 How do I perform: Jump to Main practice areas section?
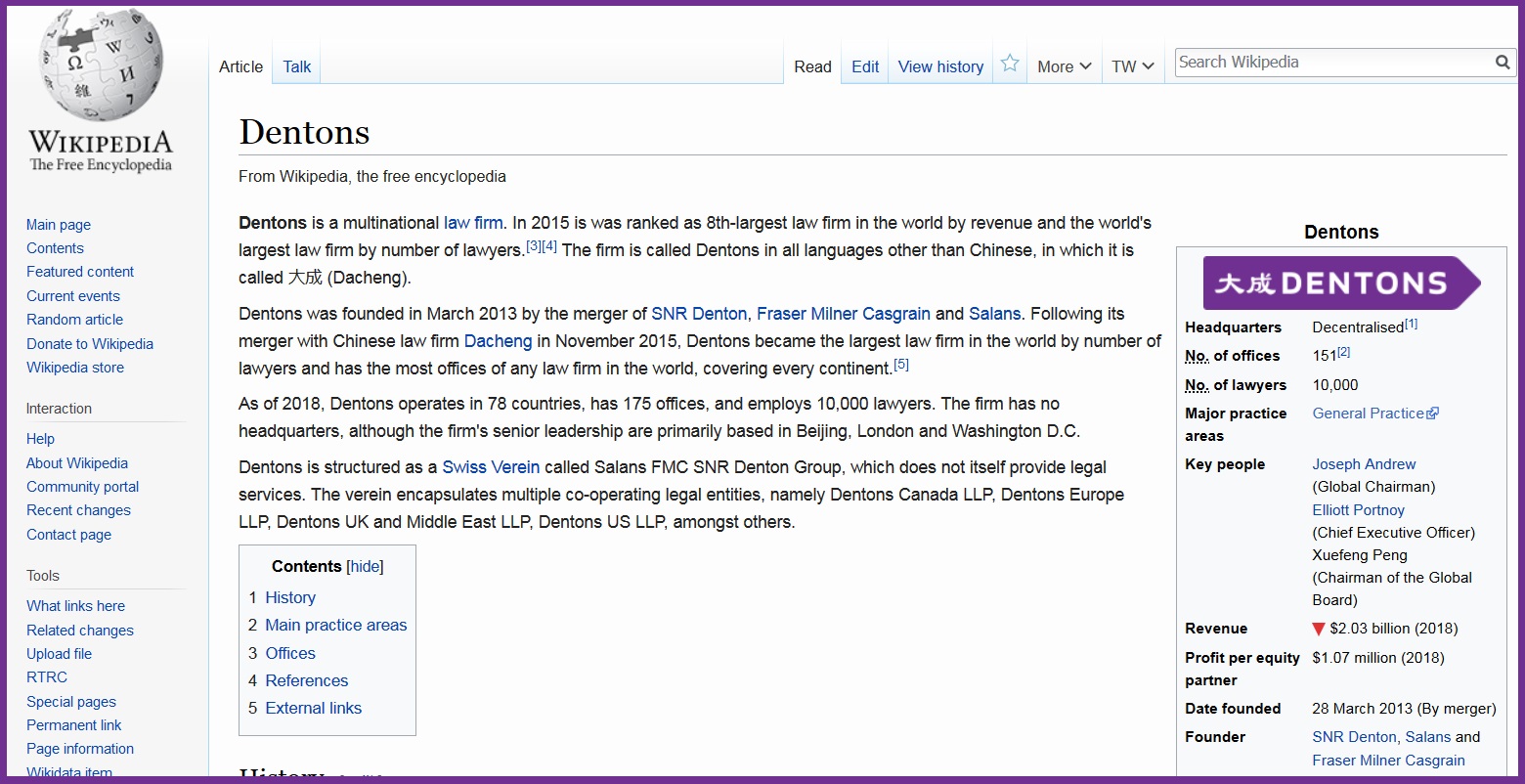coord(335,626)
